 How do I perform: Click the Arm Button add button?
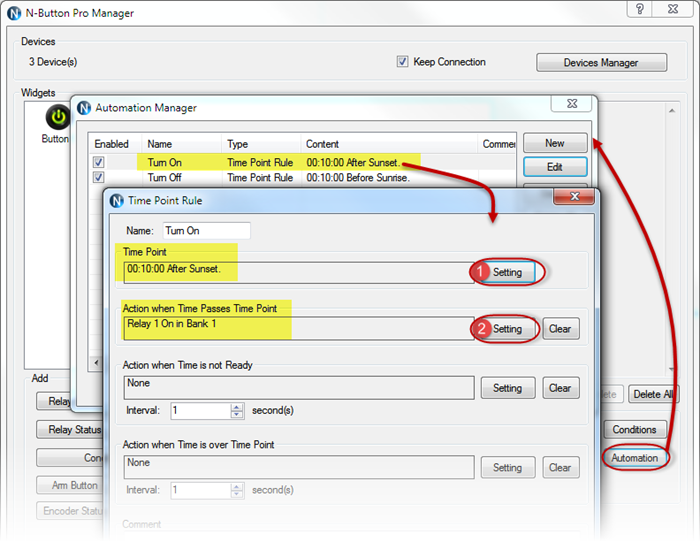(70, 485)
